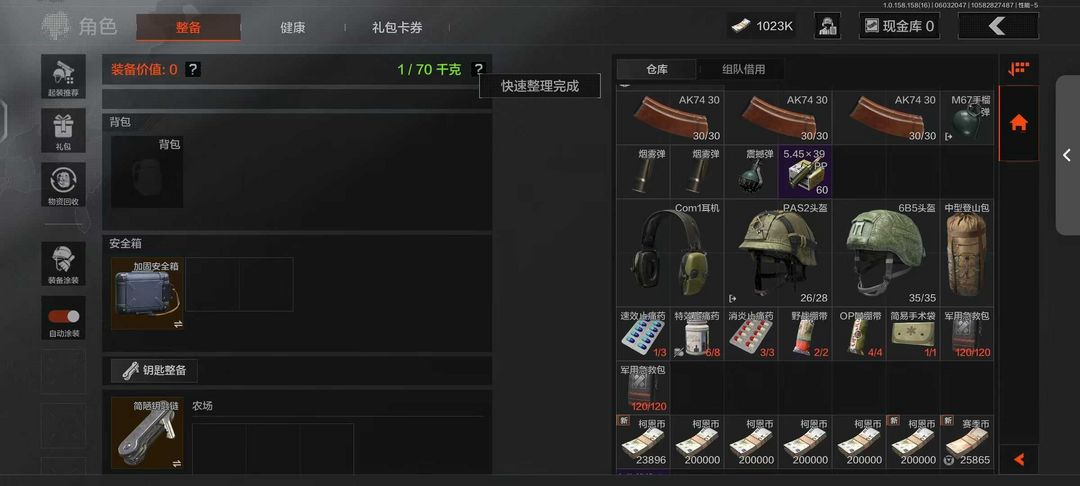
Task: Swap the 加固安全箱 secure container
Action: [178, 324]
